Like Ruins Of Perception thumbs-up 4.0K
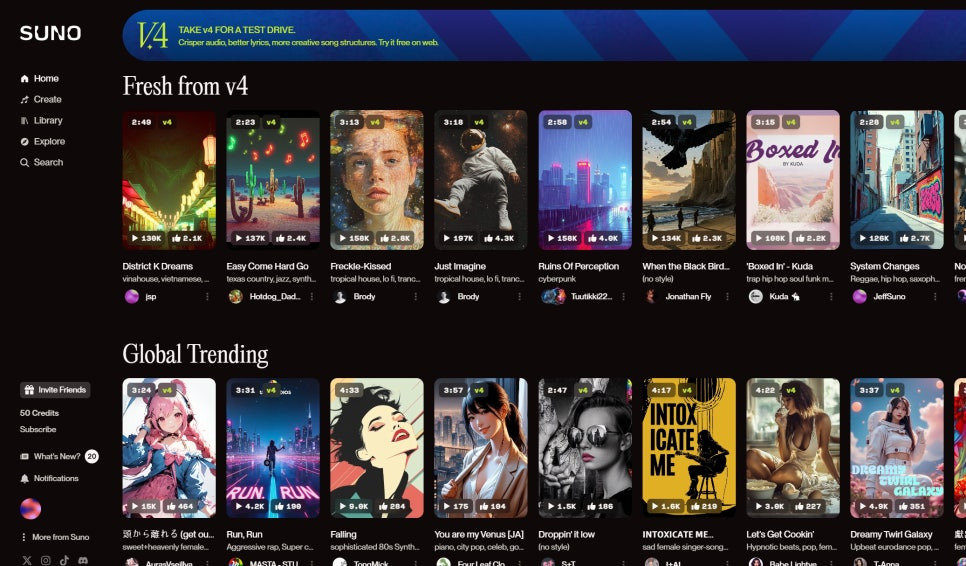 pos(603,238)
